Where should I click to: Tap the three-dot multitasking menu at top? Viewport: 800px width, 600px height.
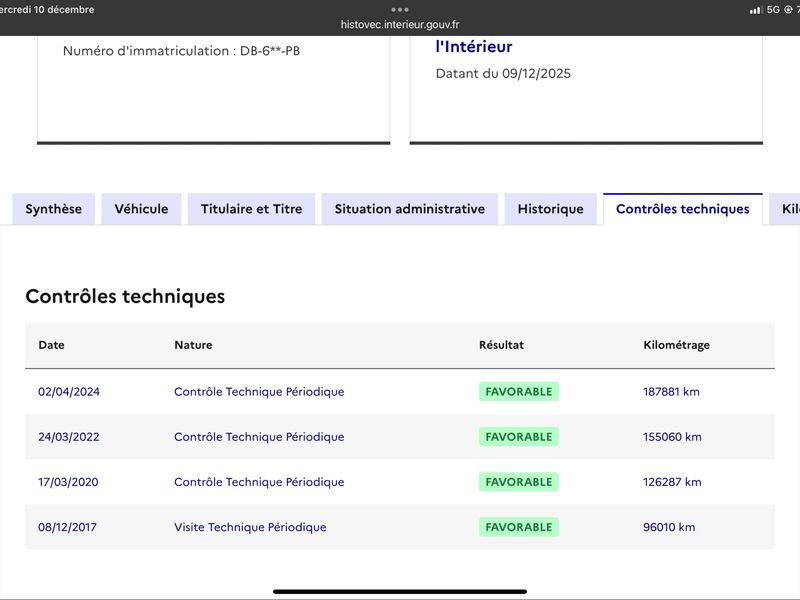pos(400,9)
